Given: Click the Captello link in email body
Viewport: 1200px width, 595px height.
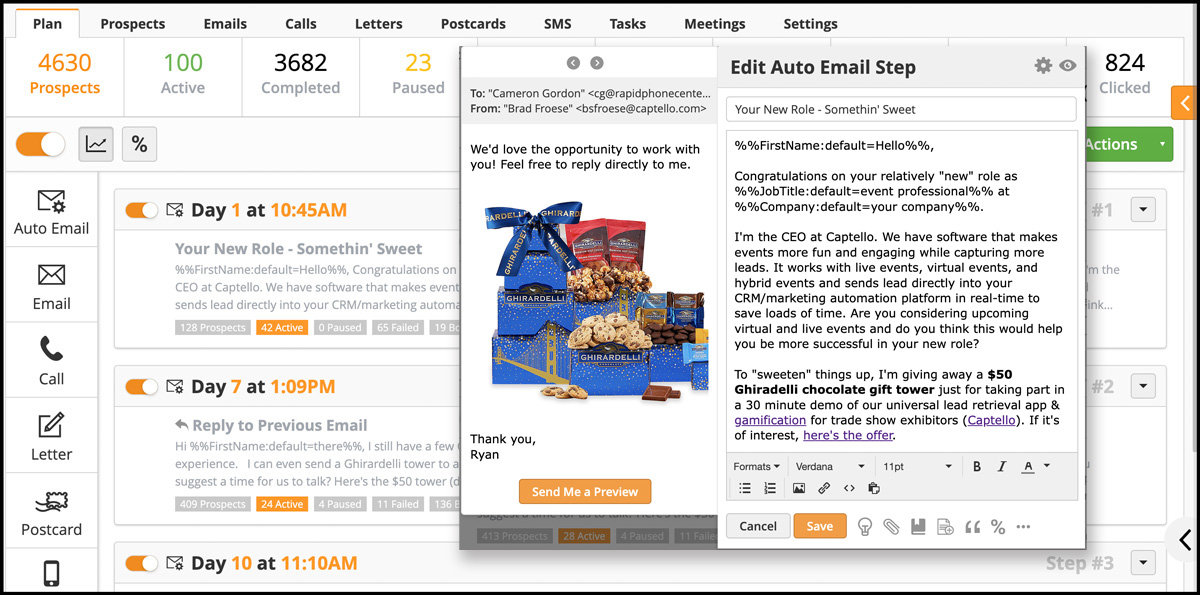Looking at the screenshot, I should pyautogui.click(x=992, y=420).
